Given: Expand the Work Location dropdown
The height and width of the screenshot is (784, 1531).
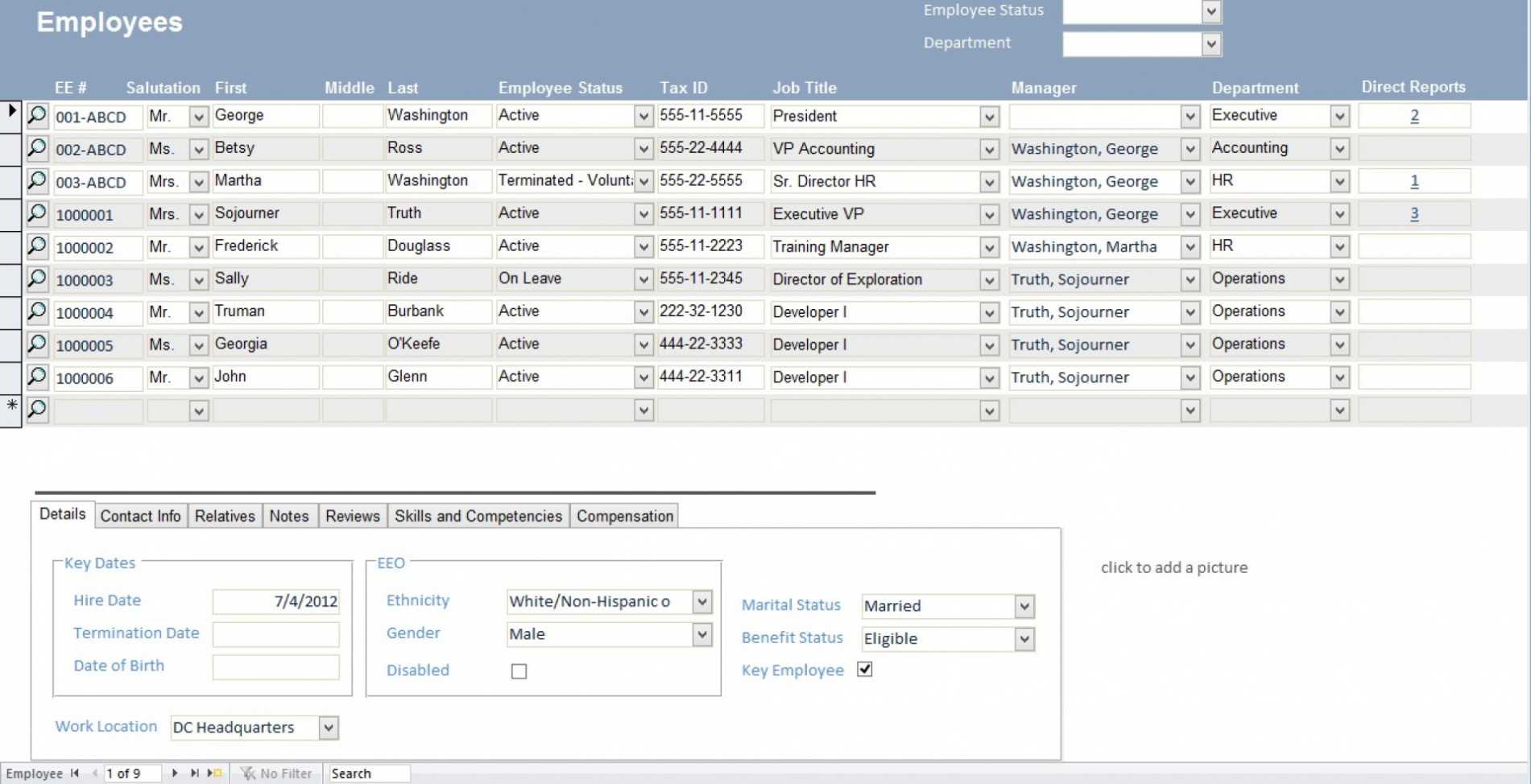Looking at the screenshot, I should pos(327,727).
